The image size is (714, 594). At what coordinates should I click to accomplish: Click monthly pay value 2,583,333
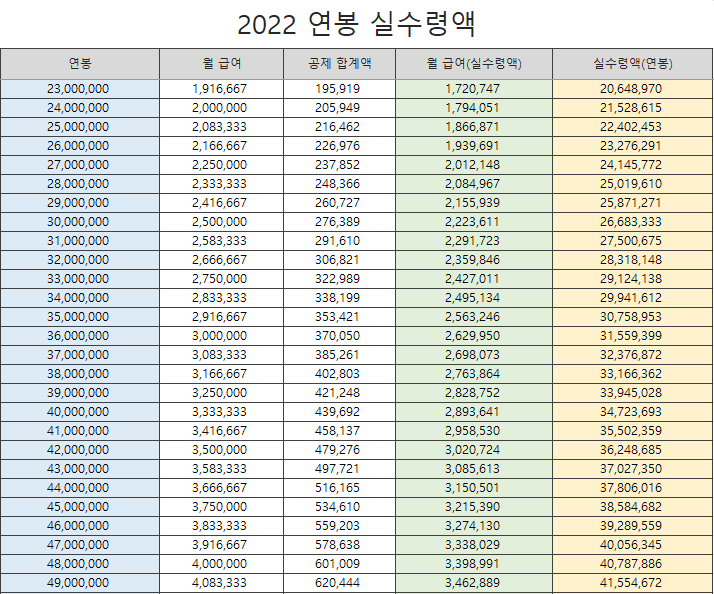219,241
